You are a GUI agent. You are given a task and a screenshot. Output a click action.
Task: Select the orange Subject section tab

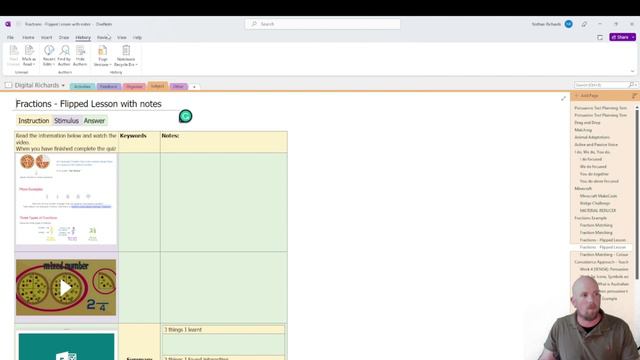157,86
